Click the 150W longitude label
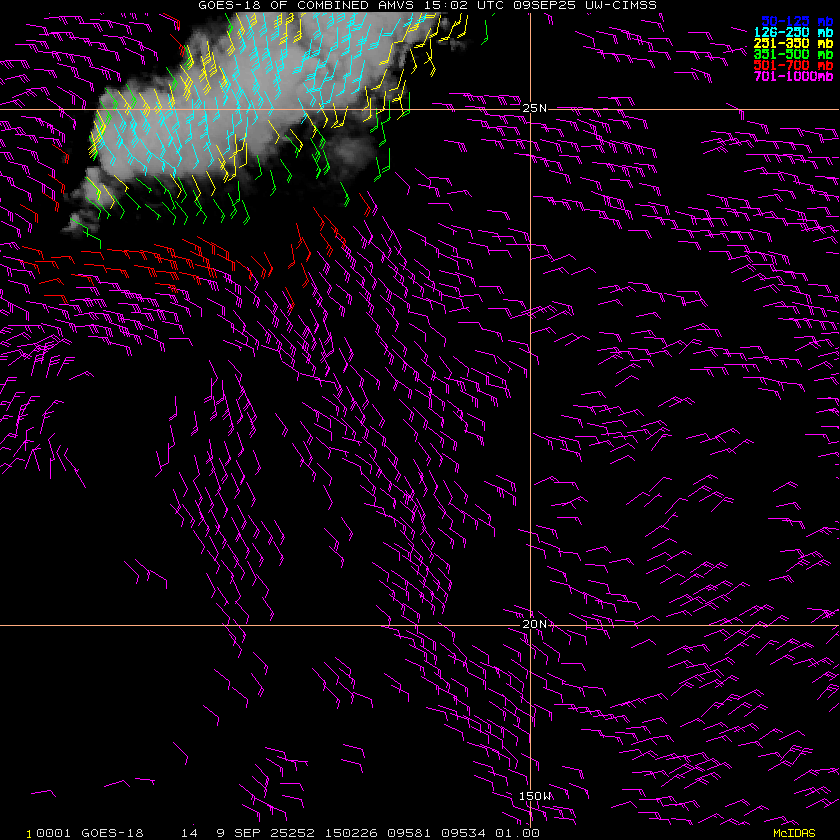 (x=534, y=796)
